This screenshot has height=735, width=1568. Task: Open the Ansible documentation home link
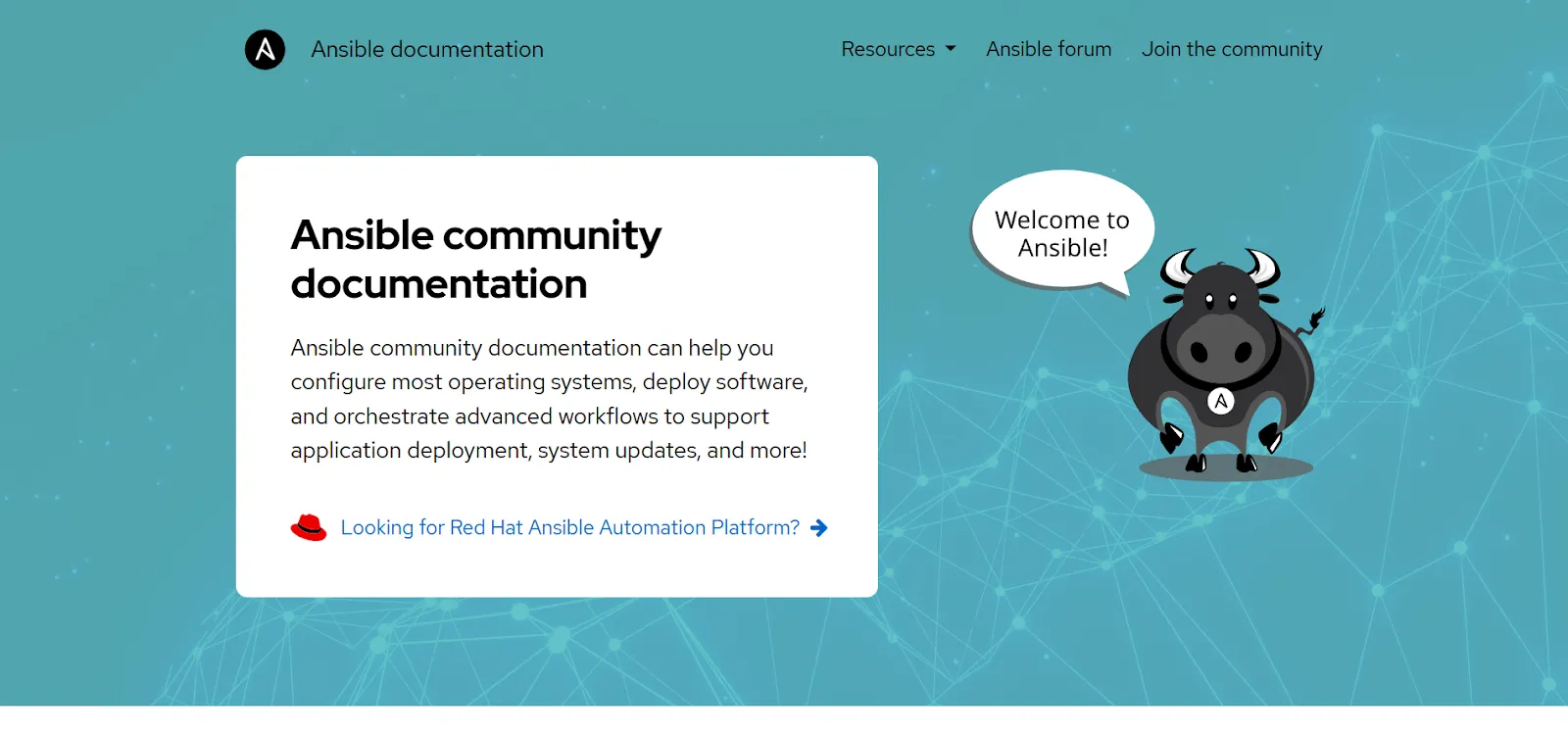click(x=427, y=49)
